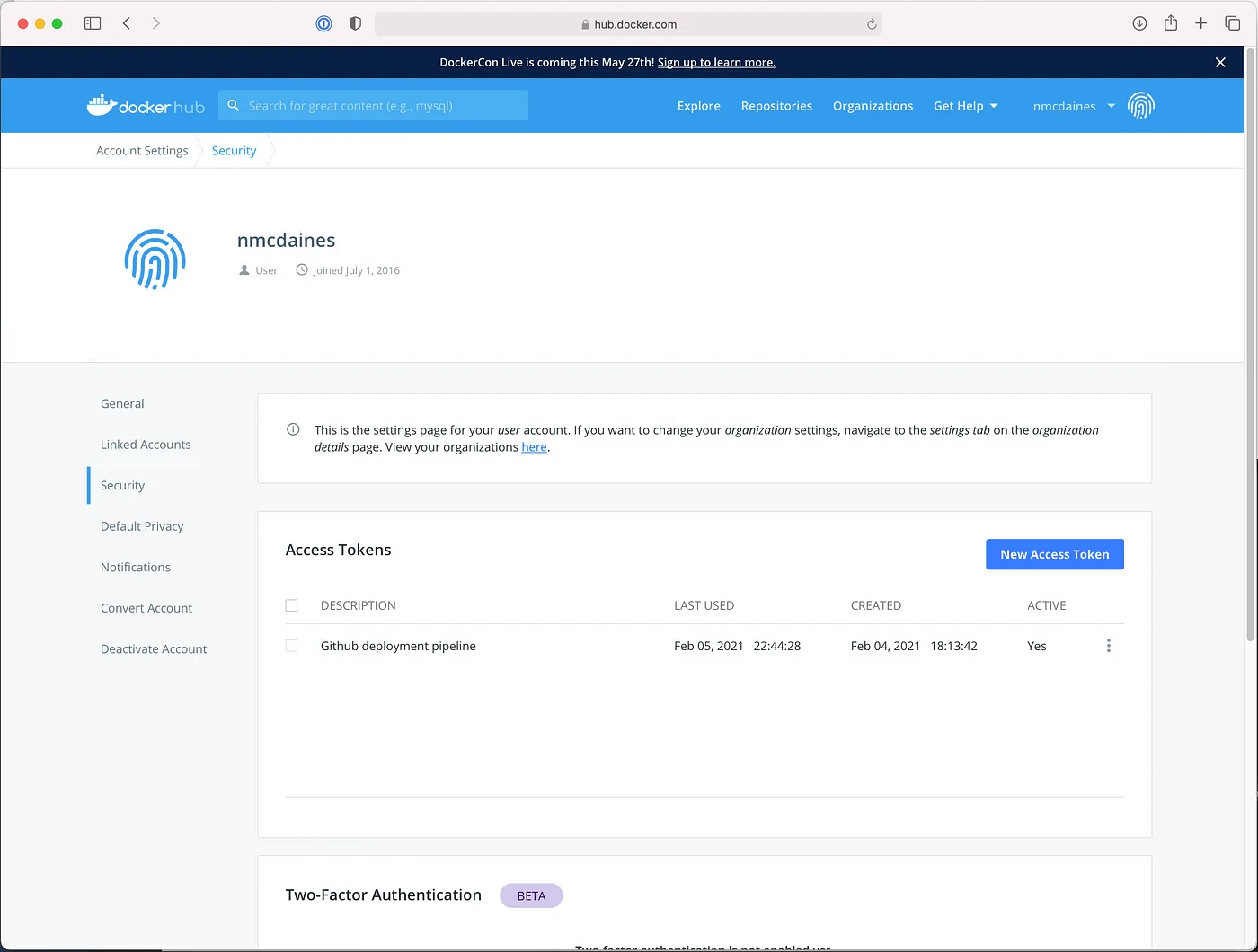Open the Safari downloads icon
Image resolution: width=1258 pixels, height=952 pixels.
pyautogui.click(x=1139, y=23)
